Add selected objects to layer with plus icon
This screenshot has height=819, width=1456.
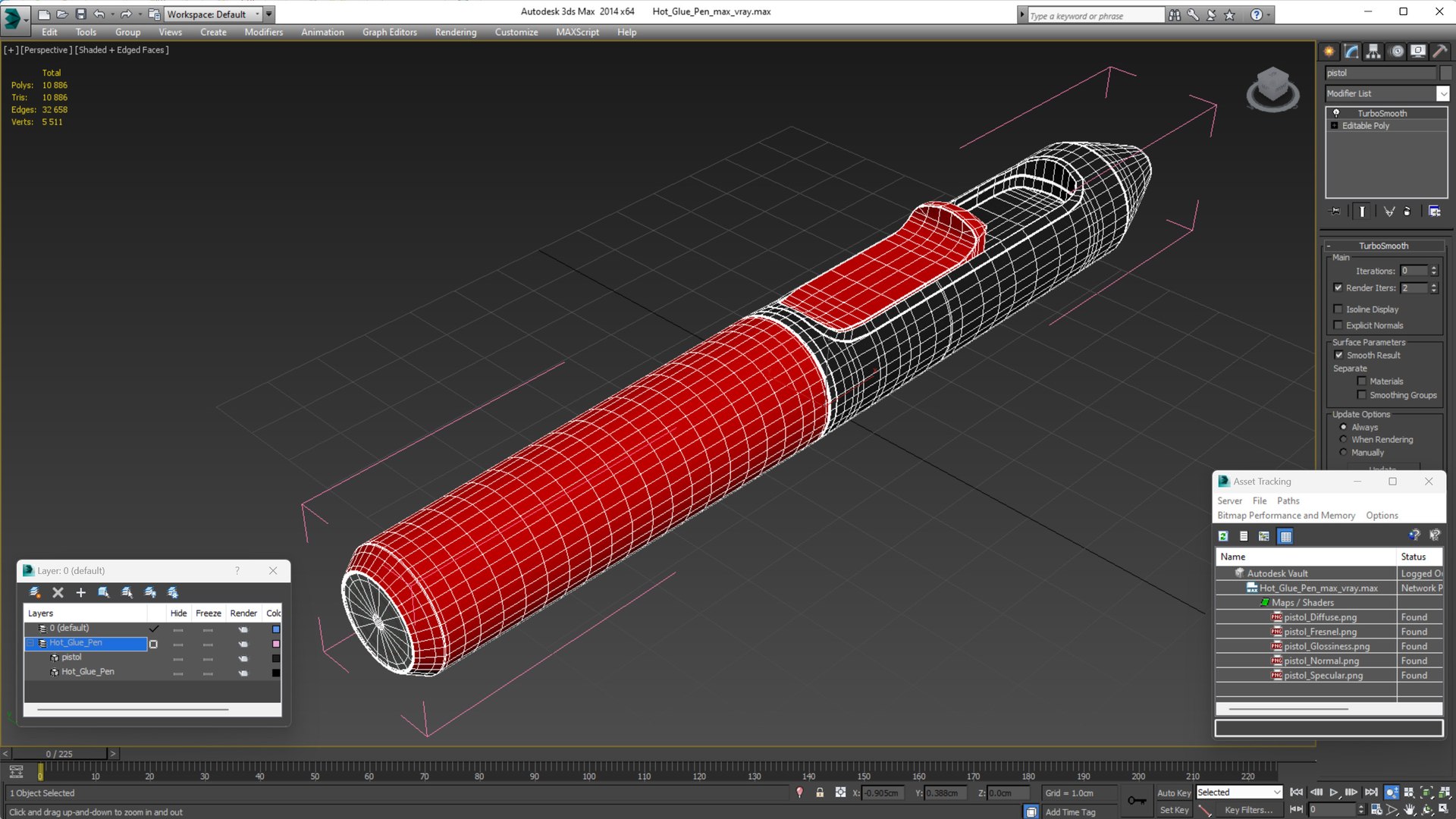(x=81, y=592)
